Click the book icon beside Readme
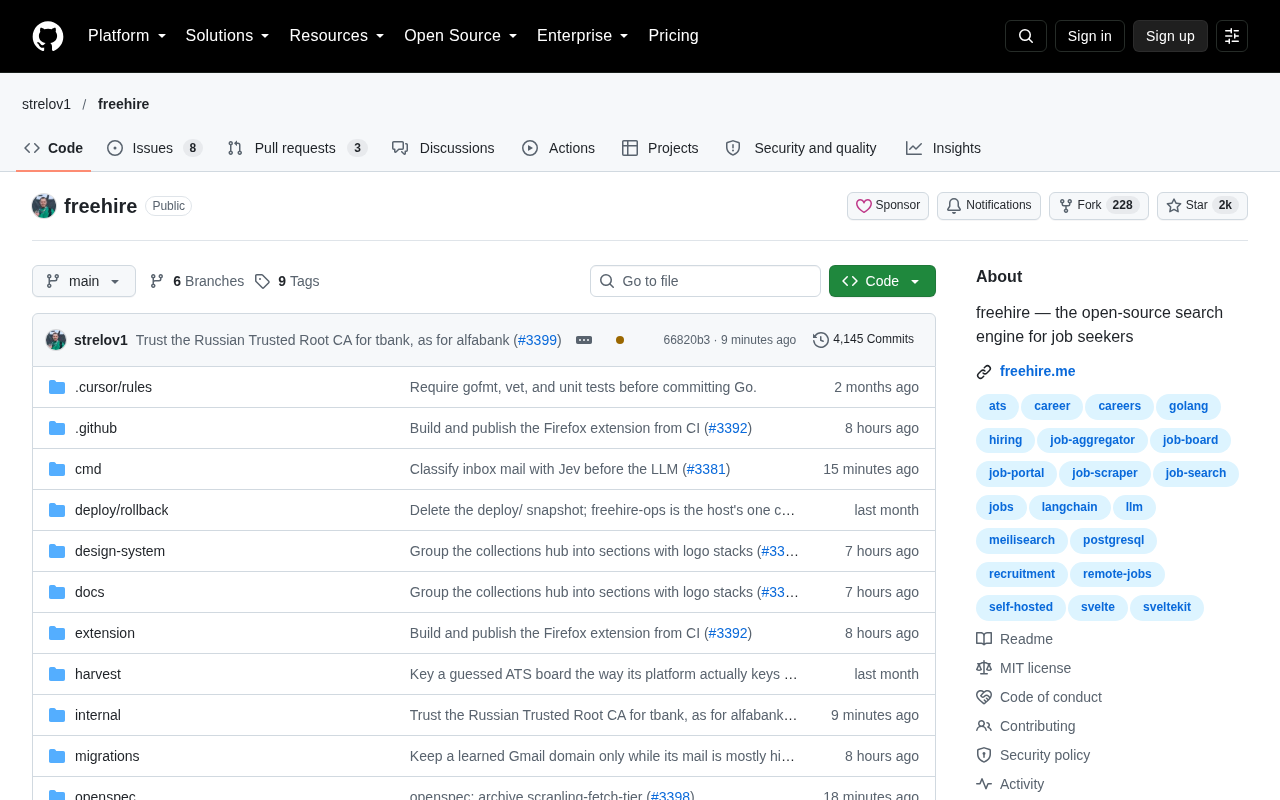This screenshot has width=1280, height=800. (x=984, y=639)
